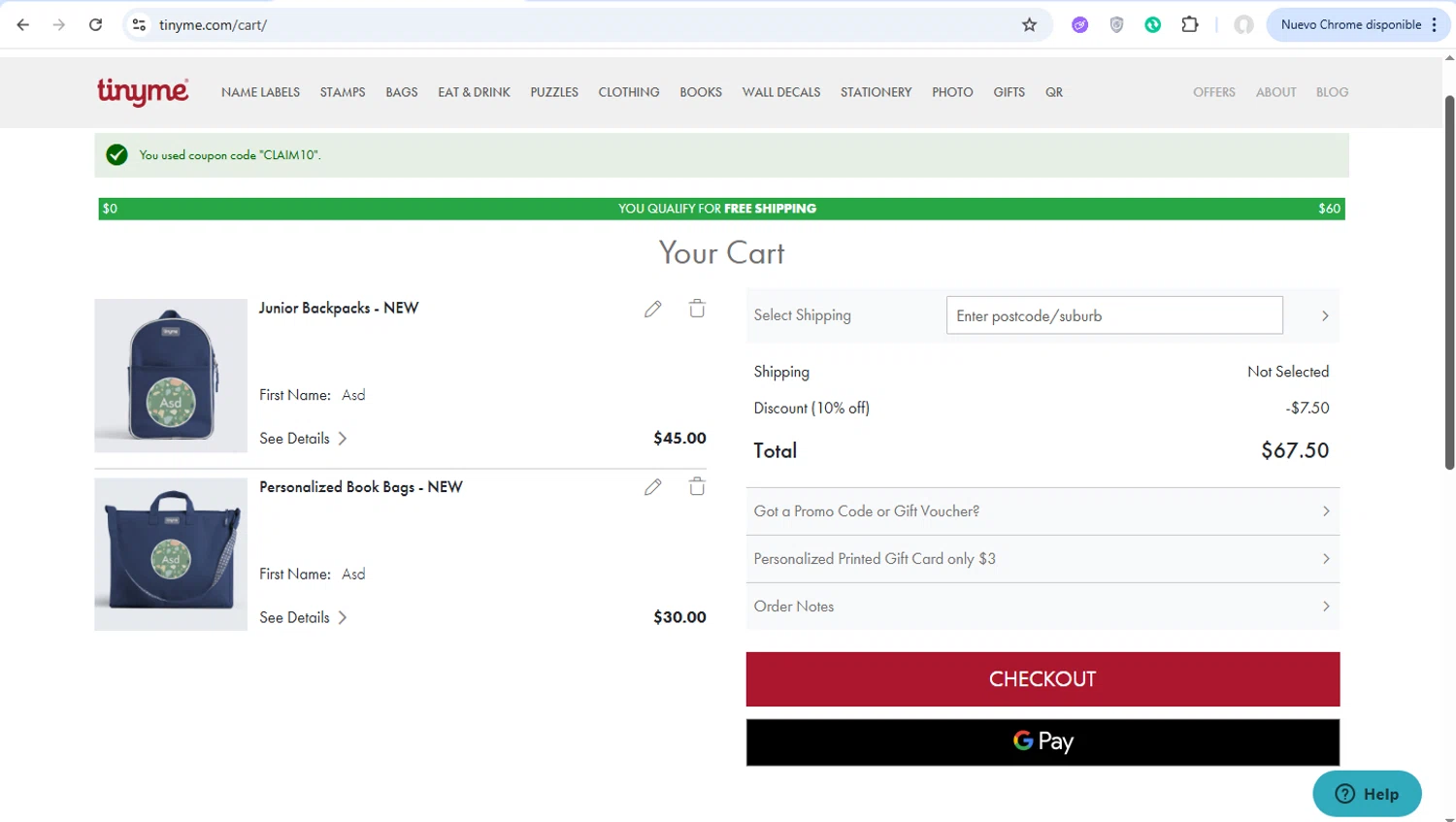Open the STATIONERY menu
This screenshot has width=1456, height=822.
(877, 92)
